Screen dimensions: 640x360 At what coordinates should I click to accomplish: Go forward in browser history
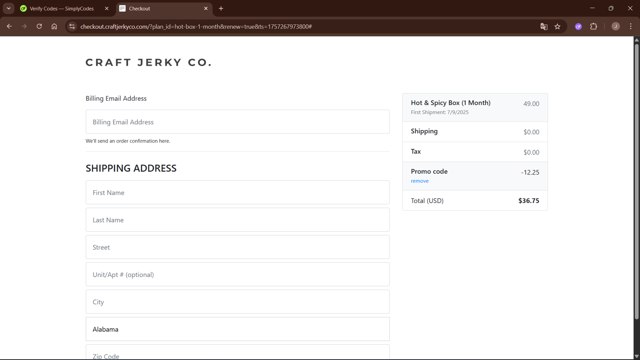[24, 26]
